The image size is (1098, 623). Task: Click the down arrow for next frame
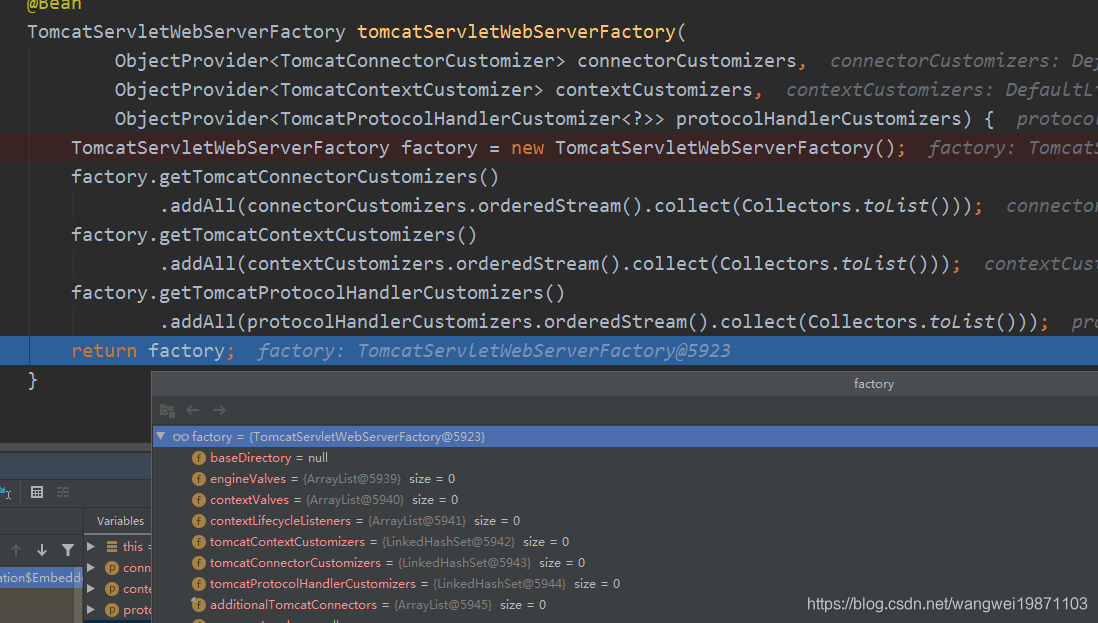[42, 550]
